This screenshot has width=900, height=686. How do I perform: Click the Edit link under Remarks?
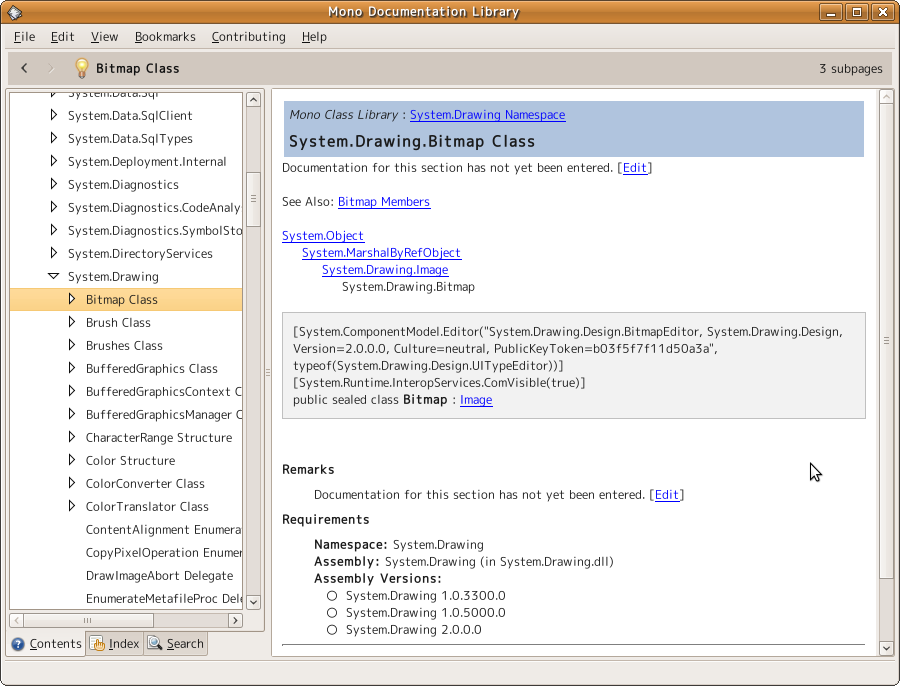click(x=667, y=495)
